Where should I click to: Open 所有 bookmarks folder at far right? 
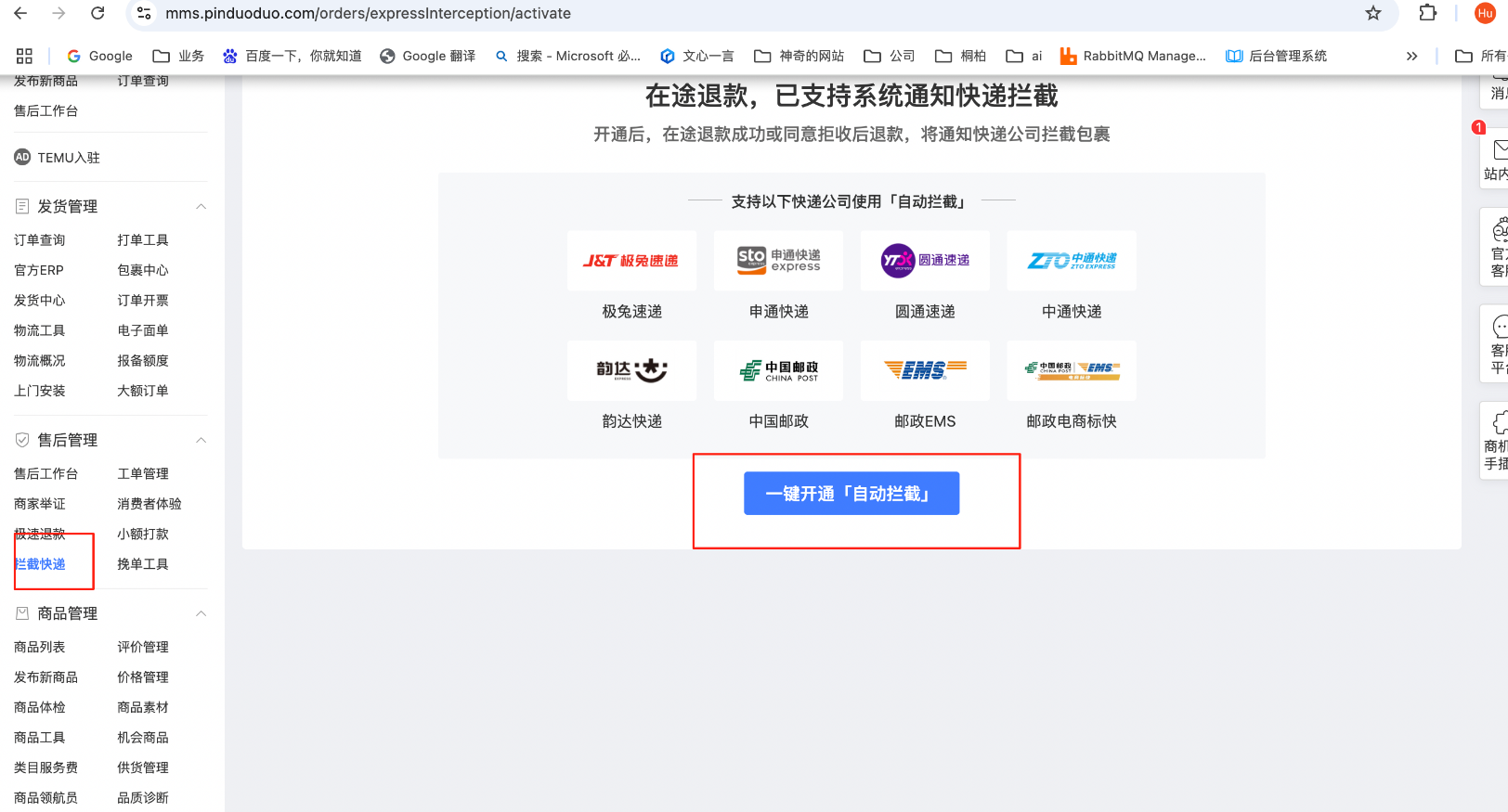coord(1480,56)
